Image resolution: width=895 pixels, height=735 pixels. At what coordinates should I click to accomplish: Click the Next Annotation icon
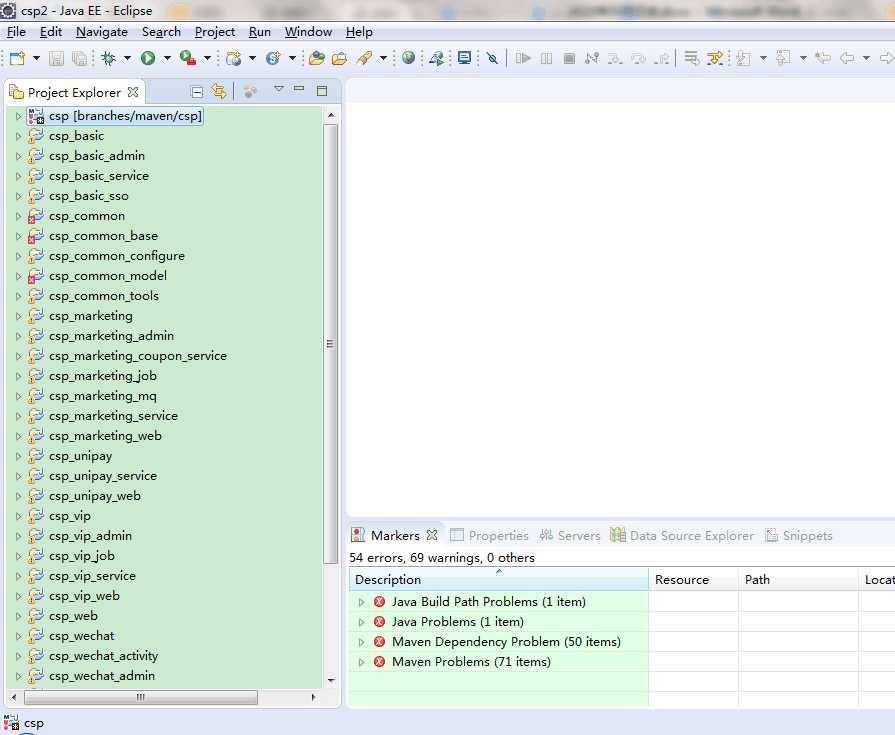tap(743, 58)
